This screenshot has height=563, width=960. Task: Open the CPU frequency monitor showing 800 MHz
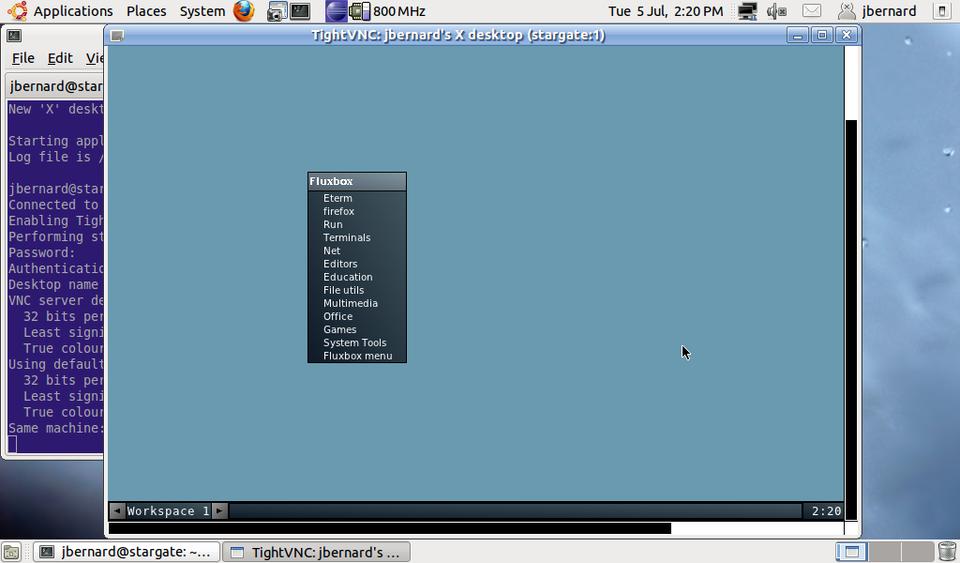(387, 11)
